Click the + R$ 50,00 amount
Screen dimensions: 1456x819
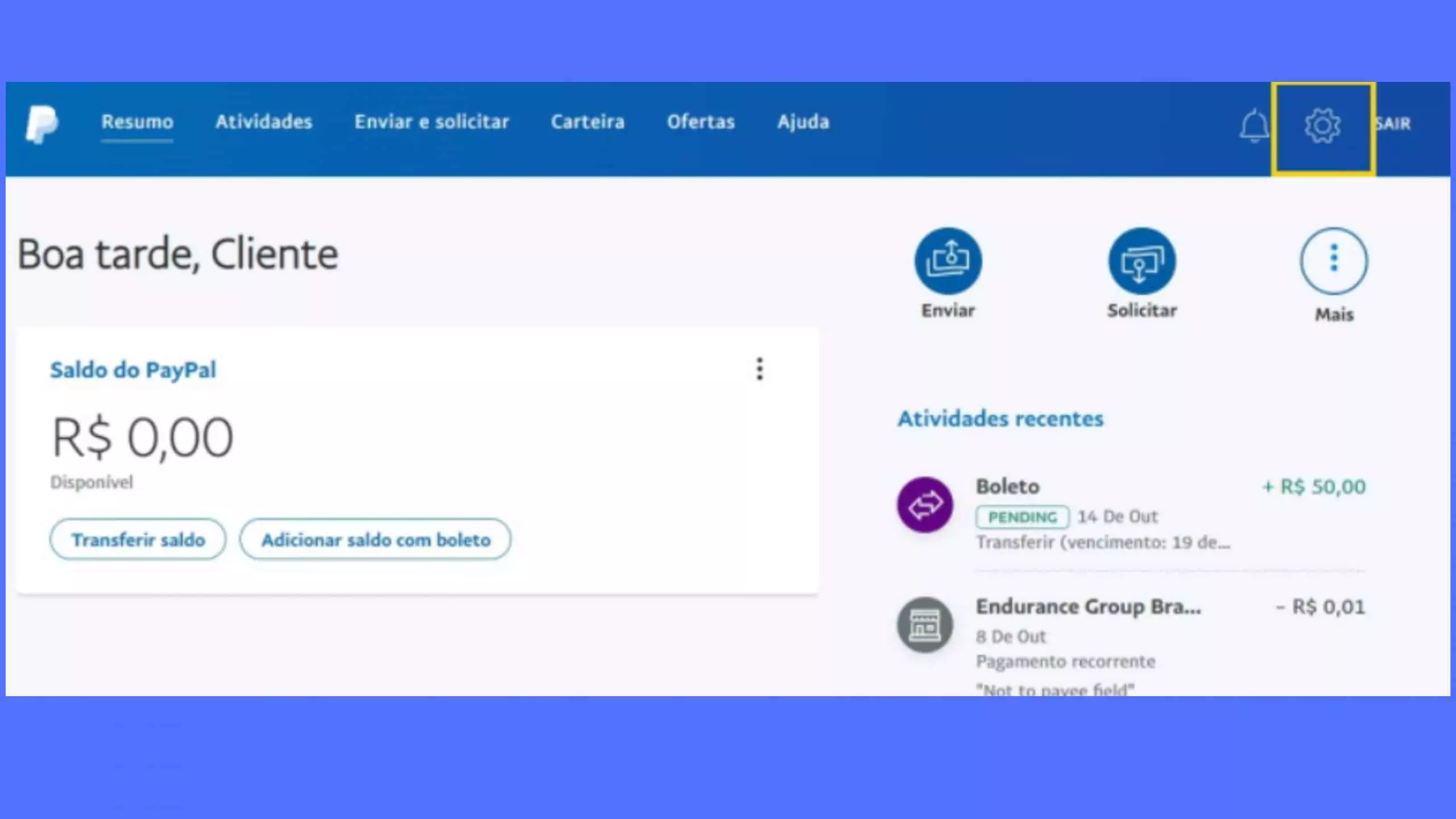(1314, 487)
